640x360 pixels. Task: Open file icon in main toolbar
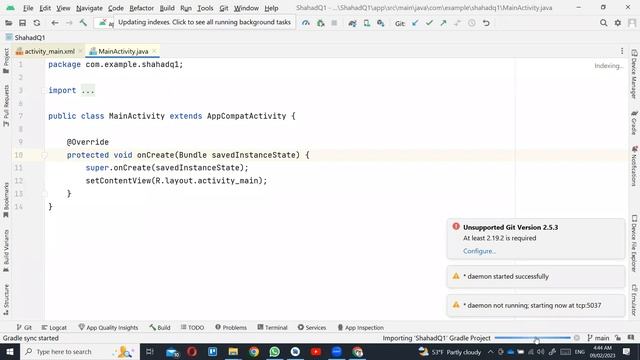pos(8,23)
